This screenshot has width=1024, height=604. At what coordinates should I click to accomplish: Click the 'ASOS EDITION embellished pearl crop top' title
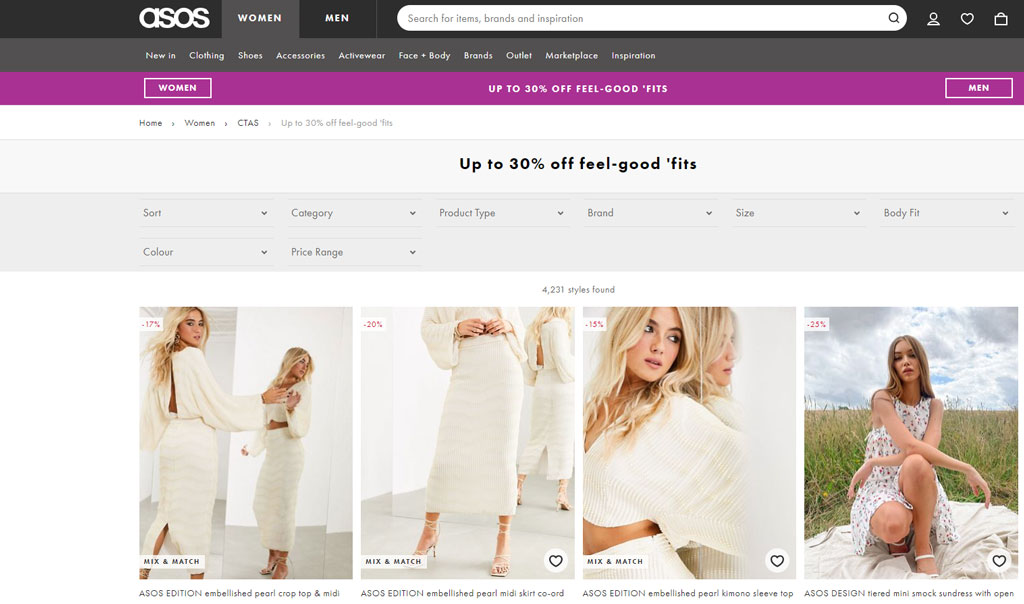[x=239, y=594]
